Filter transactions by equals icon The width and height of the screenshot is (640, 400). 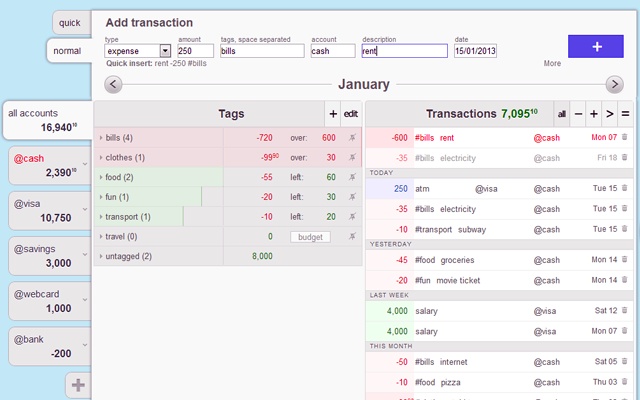(x=625, y=114)
